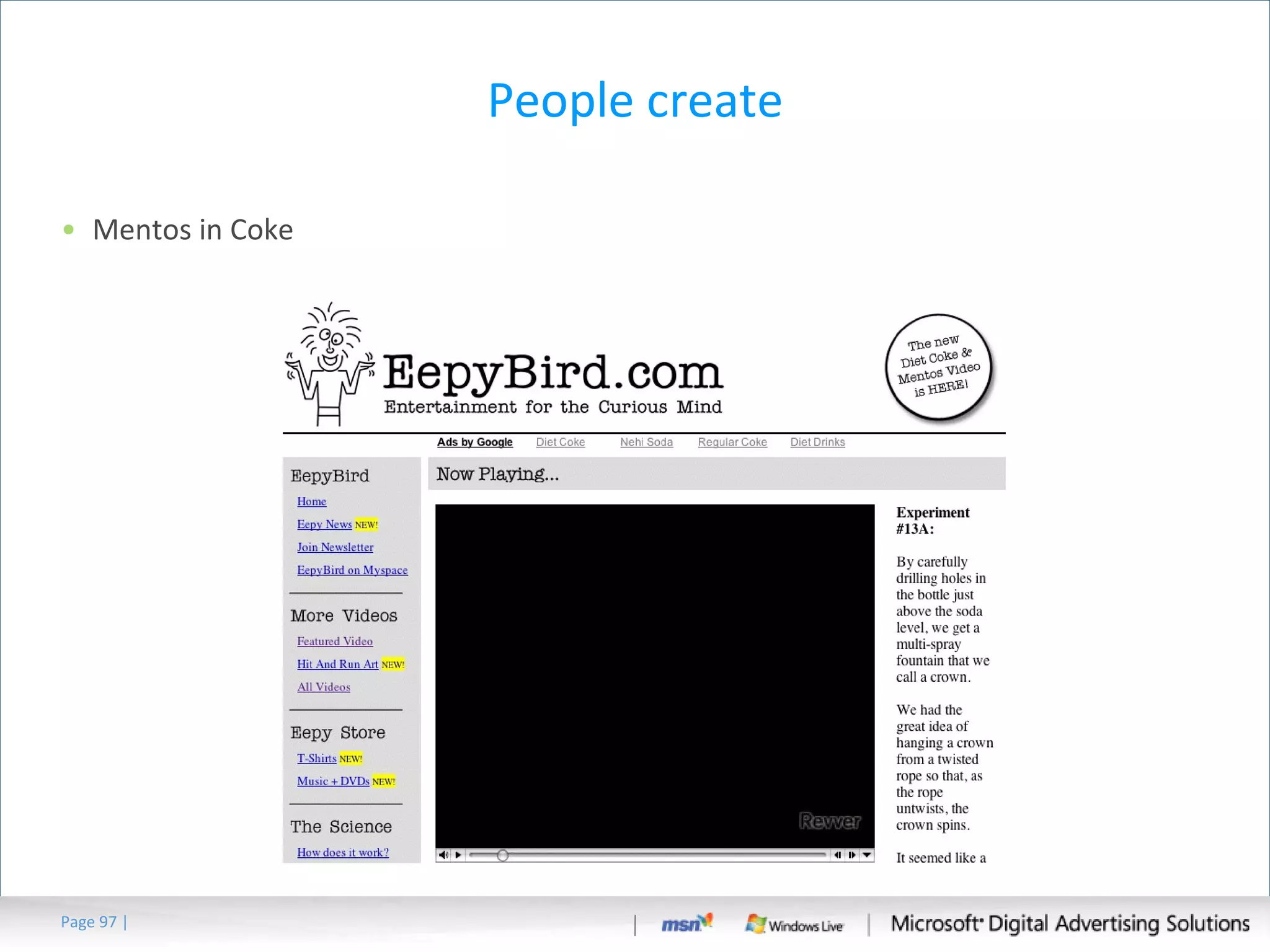Image resolution: width=1270 pixels, height=952 pixels.
Task: Open the Nehi Soda ad link
Action: pyautogui.click(x=646, y=442)
